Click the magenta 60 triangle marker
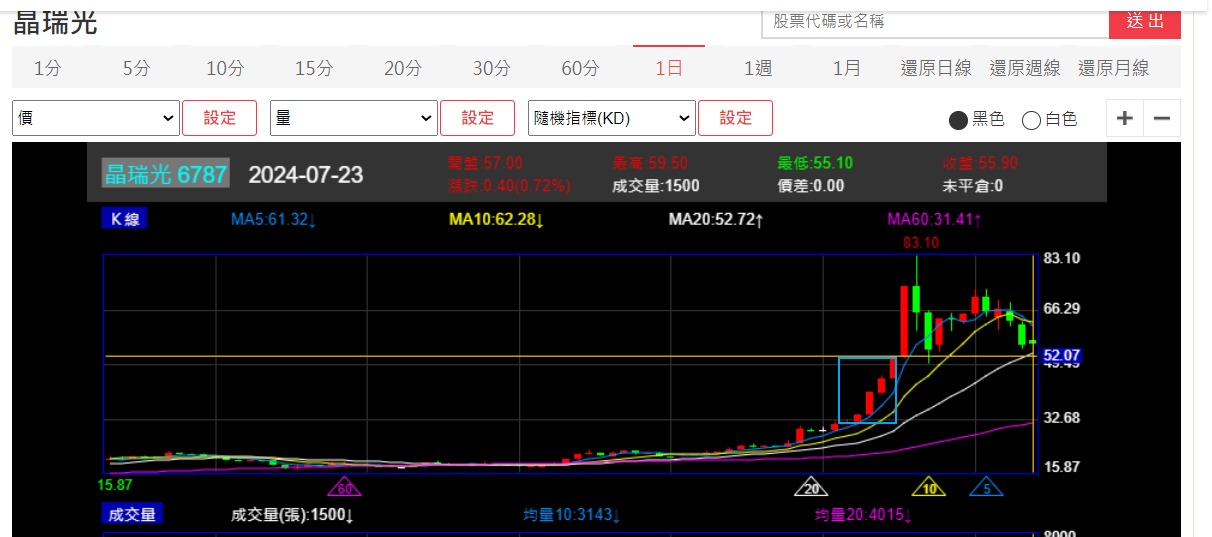This screenshot has width=1212, height=537. tap(345, 488)
